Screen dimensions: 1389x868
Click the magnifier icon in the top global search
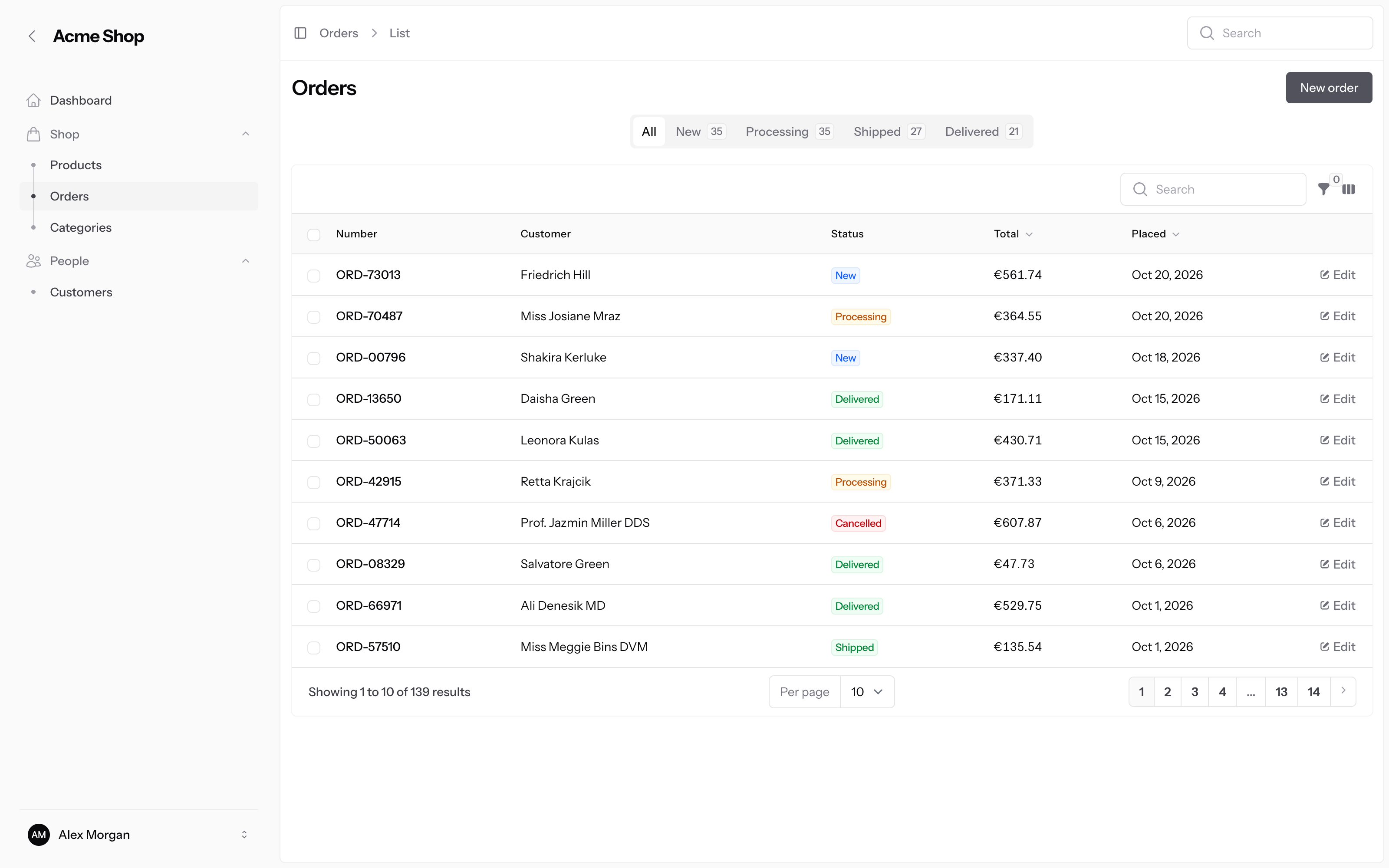coord(1207,33)
